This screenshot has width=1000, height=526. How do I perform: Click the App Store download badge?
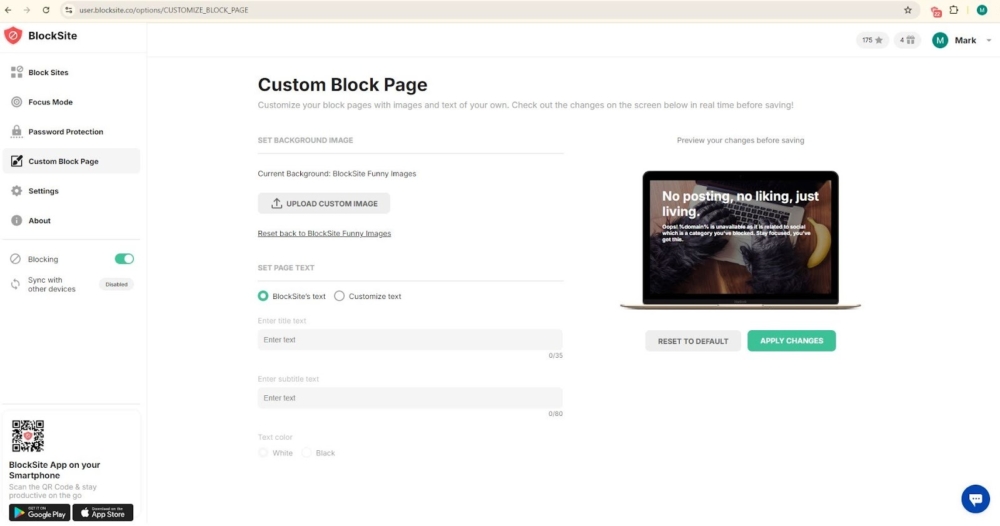[x=102, y=513]
